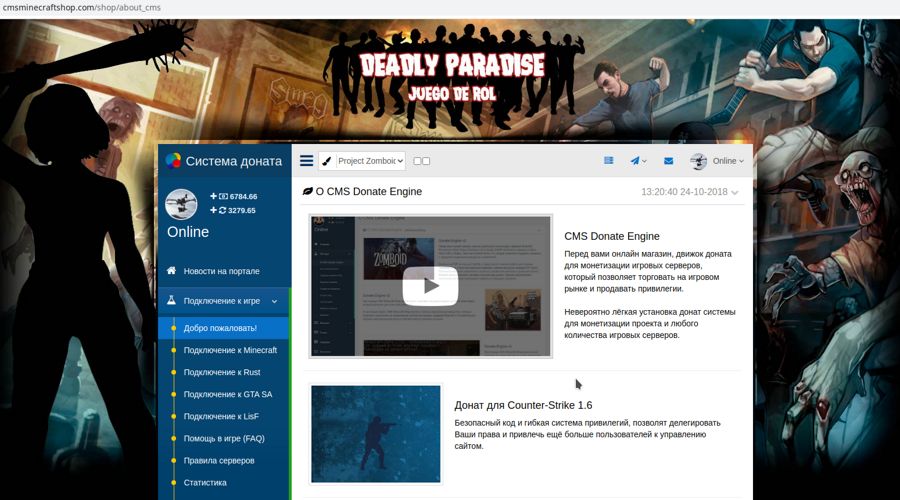The width and height of the screenshot is (900, 500).
Task: Click the paper plane send icon
Action: coord(635,161)
